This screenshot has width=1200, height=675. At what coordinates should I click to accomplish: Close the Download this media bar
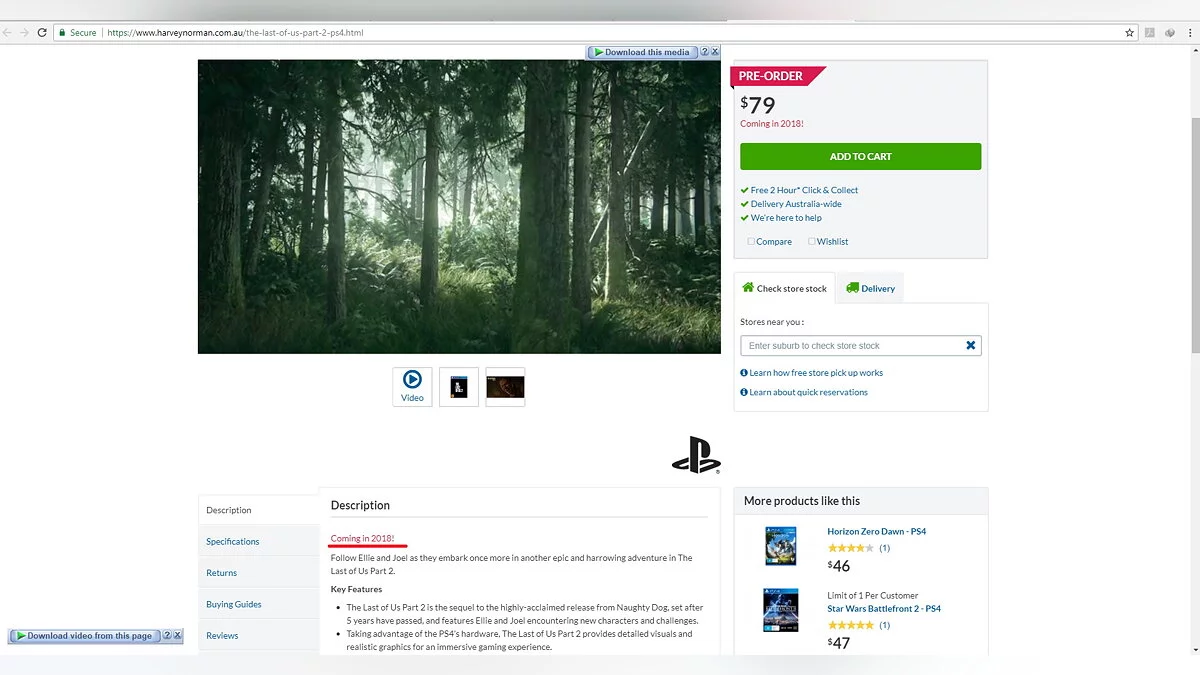[714, 52]
